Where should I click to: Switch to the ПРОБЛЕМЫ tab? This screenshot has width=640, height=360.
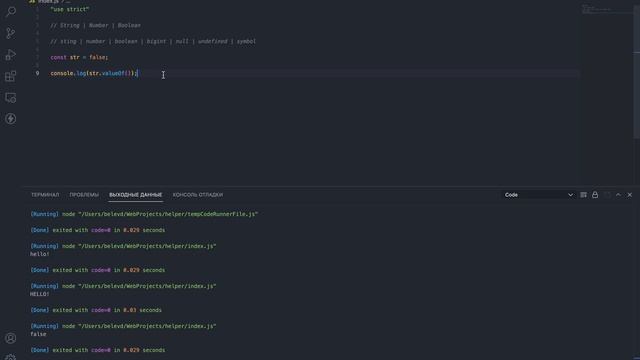coord(84,195)
